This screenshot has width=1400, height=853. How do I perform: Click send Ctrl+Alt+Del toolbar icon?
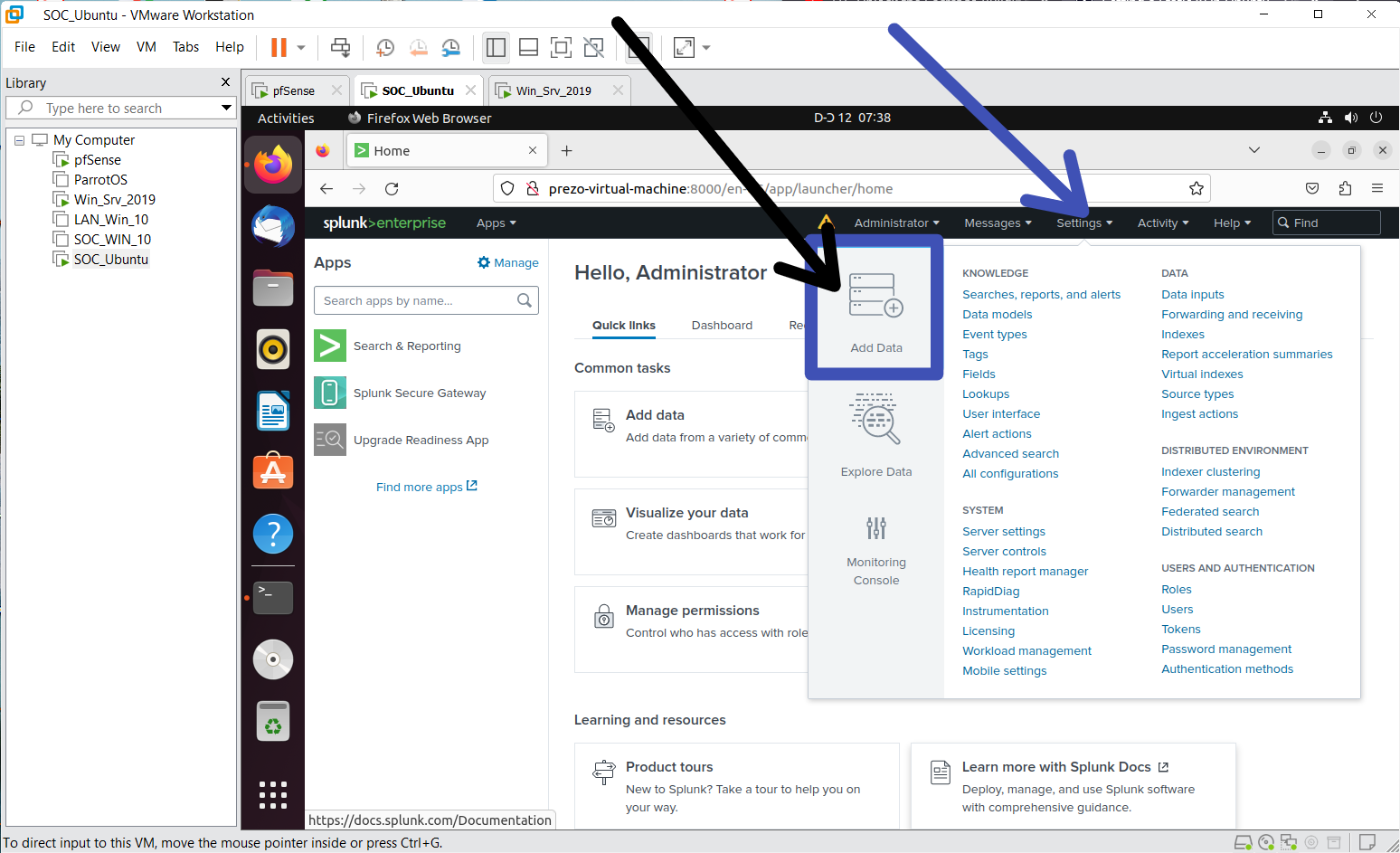[x=340, y=47]
